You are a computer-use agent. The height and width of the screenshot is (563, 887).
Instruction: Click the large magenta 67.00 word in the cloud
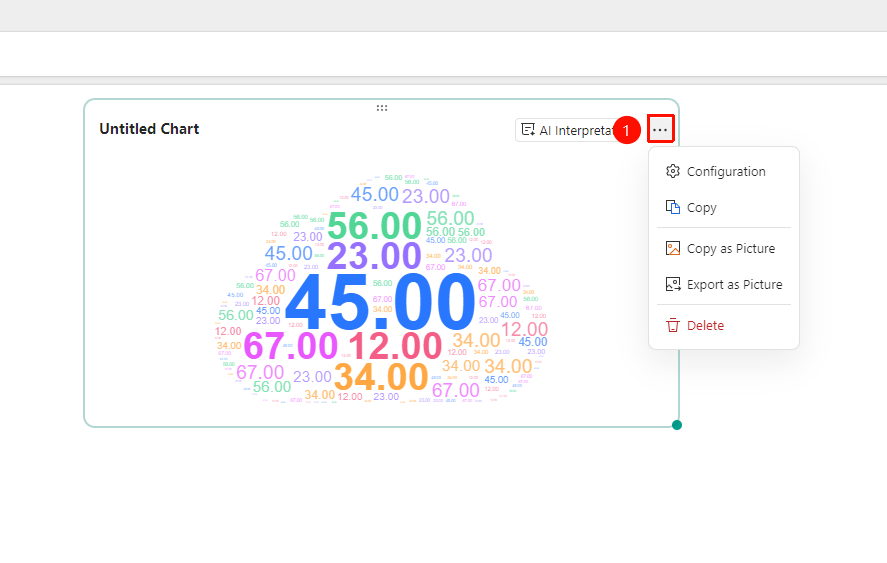coord(291,346)
